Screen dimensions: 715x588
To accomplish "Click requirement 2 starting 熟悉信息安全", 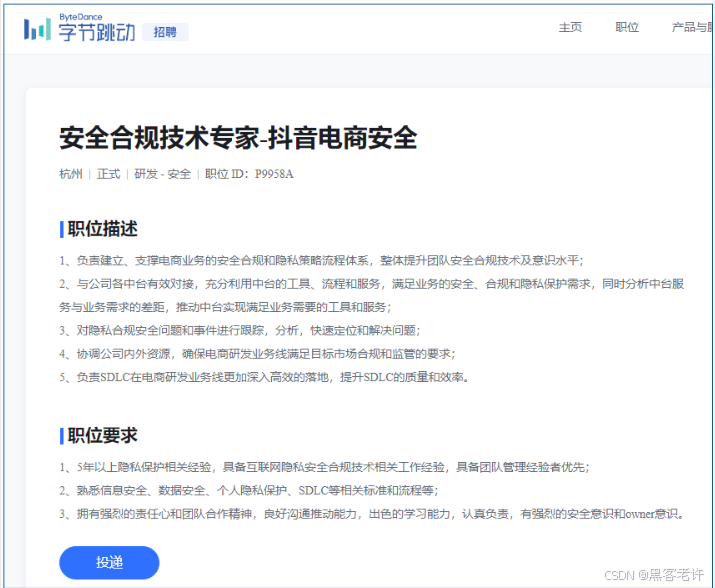I will click(x=249, y=491).
